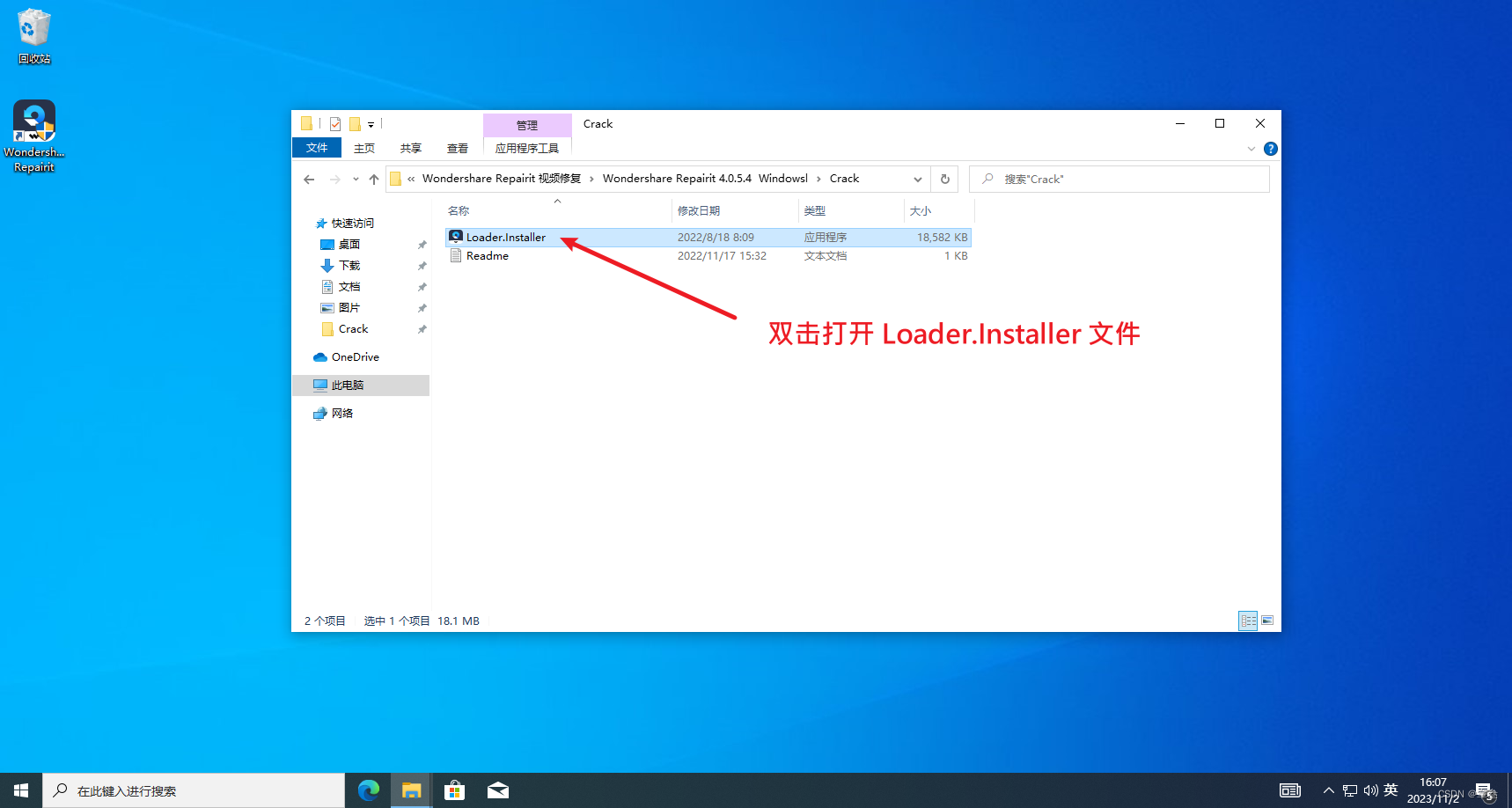Open 桌面 in navigation pane
Screen dimensions: 1512x808
tap(349, 245)
